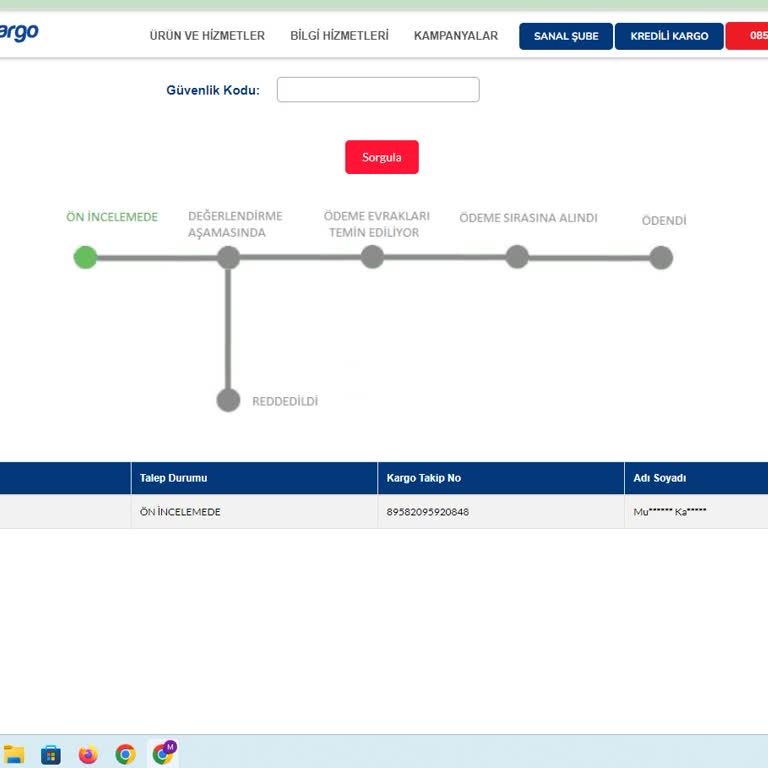Click the REDDEDİLDİ label

[285, 401]
